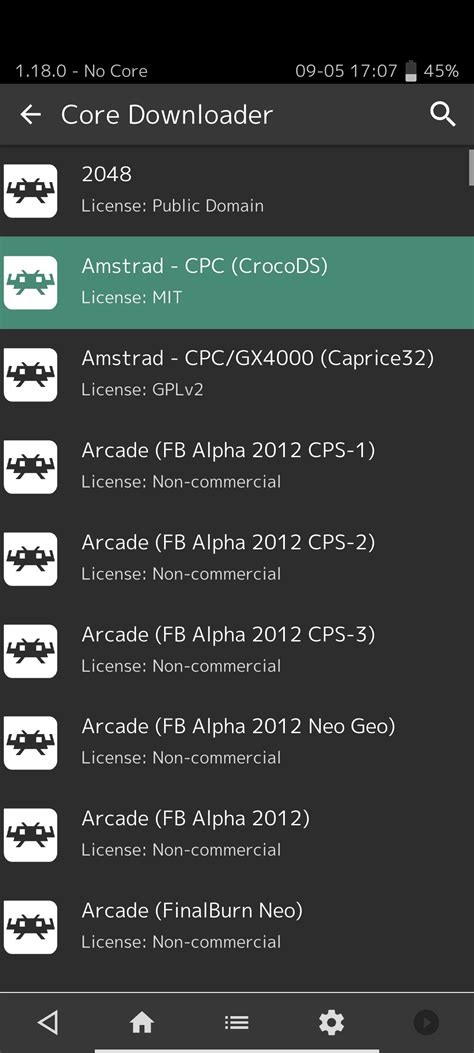Open the Home tab in bottom bar
The width and height of the screenshot is (474, 1053).
[142, 1022]
